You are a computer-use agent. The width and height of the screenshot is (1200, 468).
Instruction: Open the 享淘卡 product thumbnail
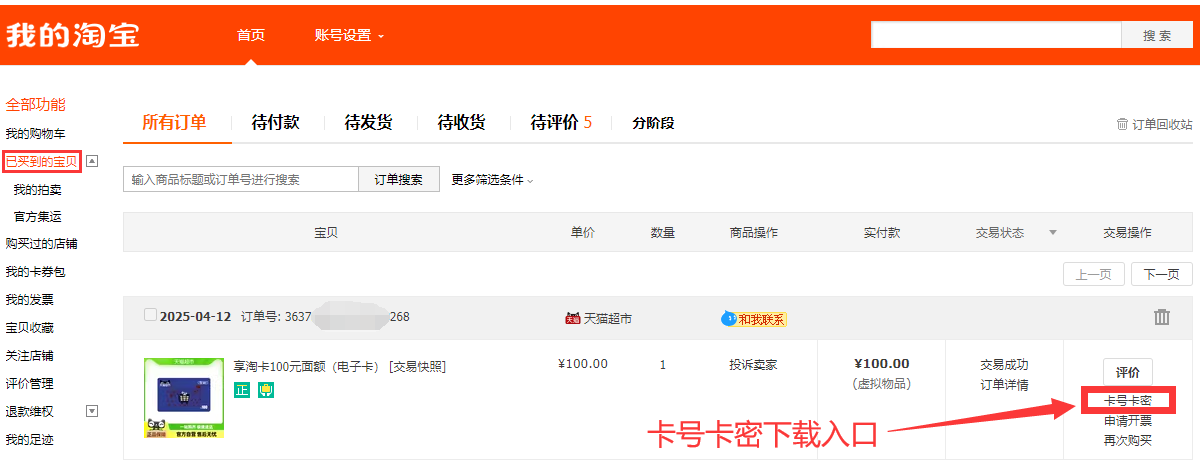184,398
